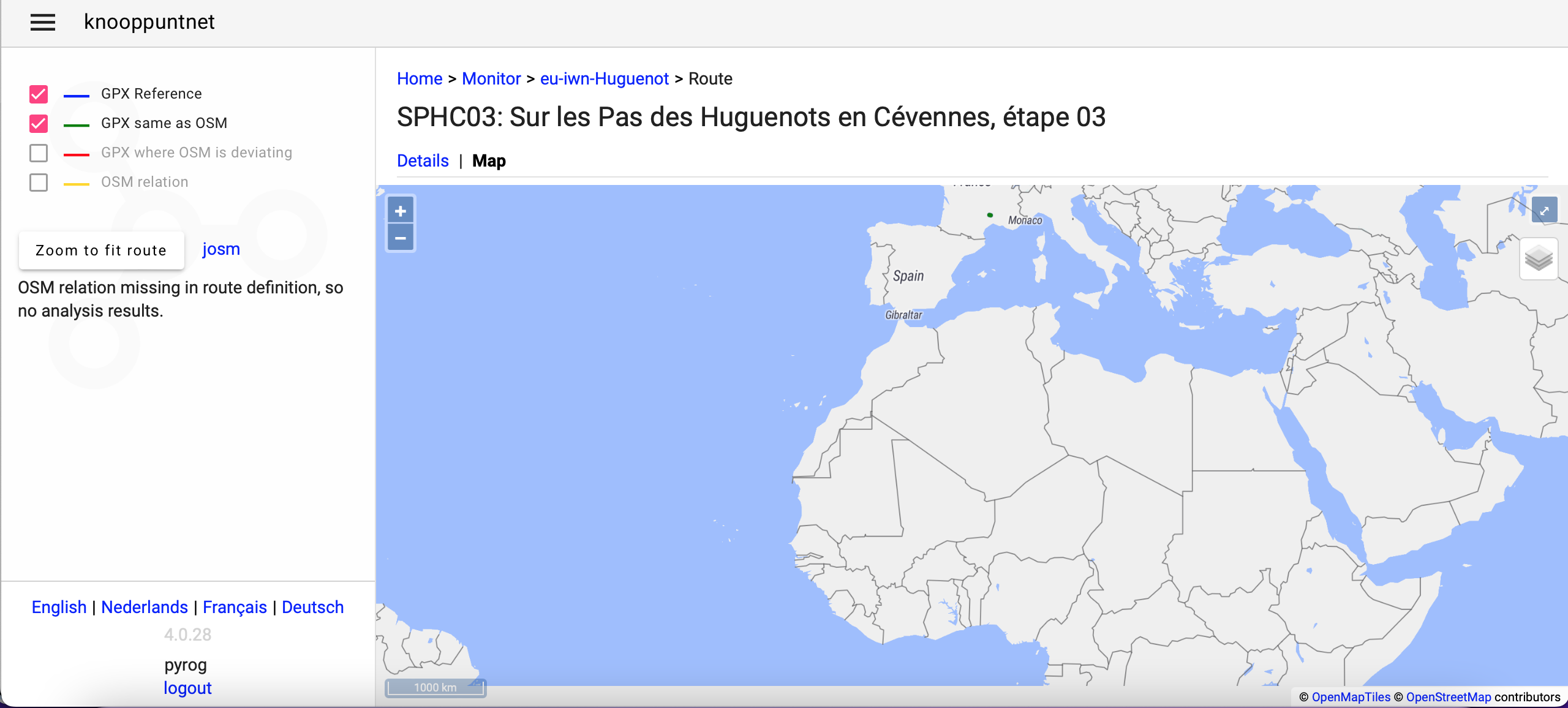Click the logout link
Viewport: 1568px width, 708px height.
tap(187, 688)
